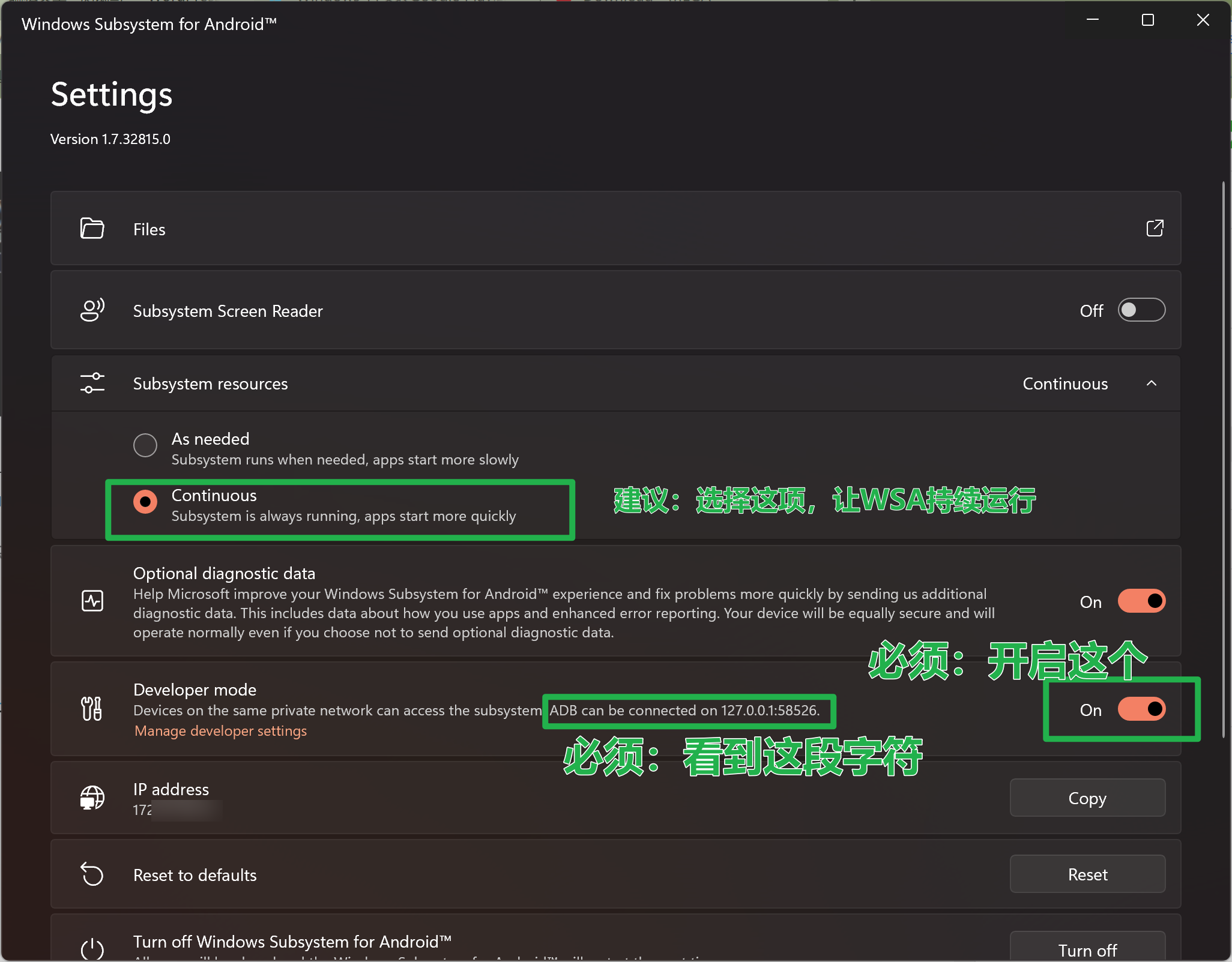Screen dimensions: 1232x962
Task: Select the As needed radio option
Action: pos(145,445)
